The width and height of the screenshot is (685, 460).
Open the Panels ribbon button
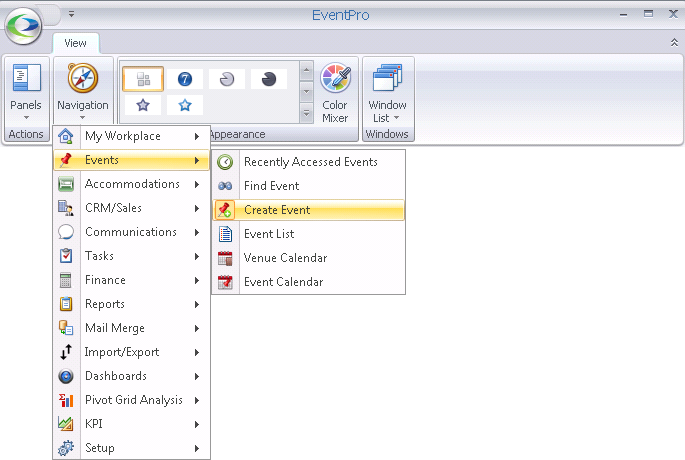tap(26, 93)
